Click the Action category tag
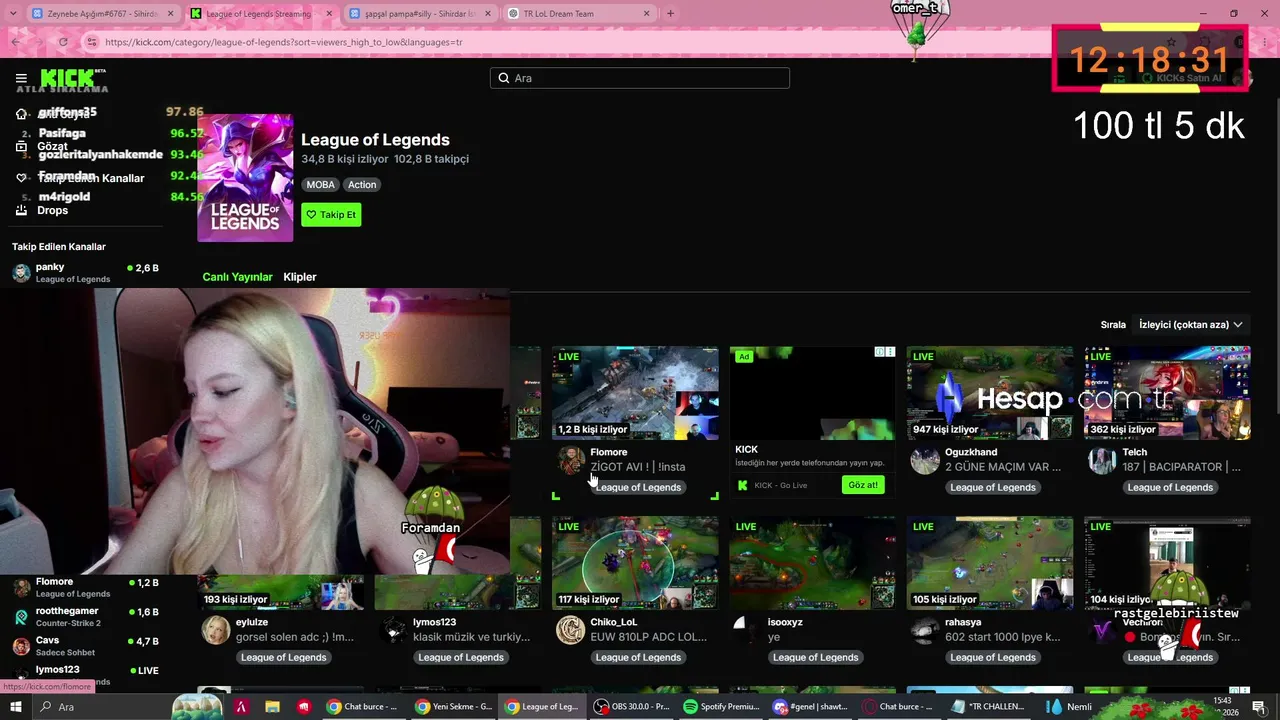The image size is (1280, 720). [x=362, y=184]
